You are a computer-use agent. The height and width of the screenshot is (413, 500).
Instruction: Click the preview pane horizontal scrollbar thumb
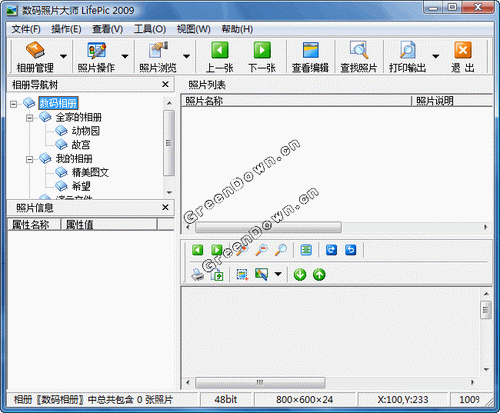260,382
